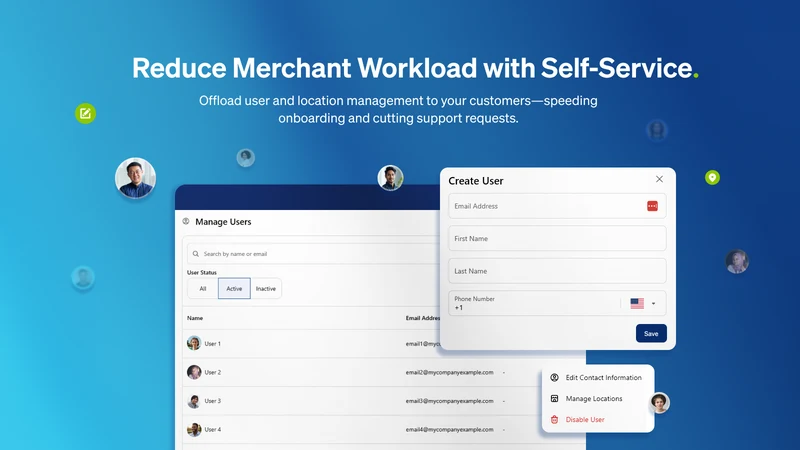Click the User 4 name text
This screenshot has height=450, width=800.
click(213, 430)
